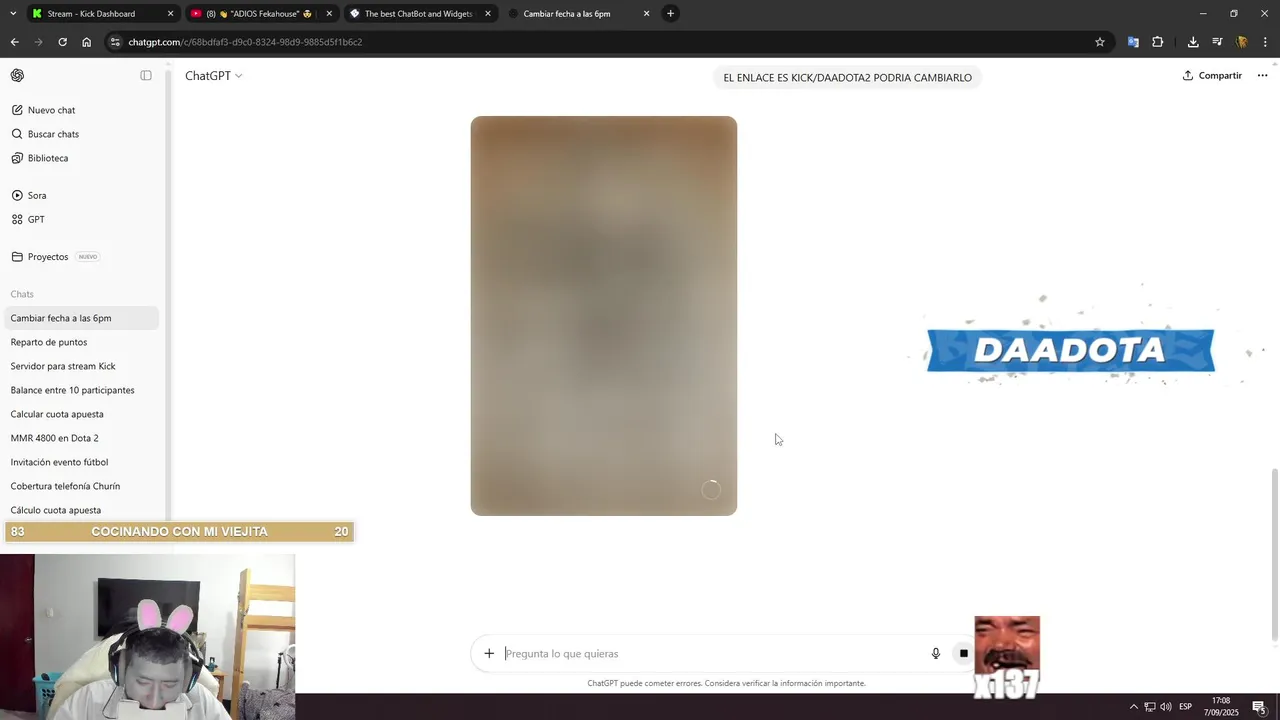This screenshot has width=1280, height=720.
Task: Expand the ChatGPT model selector dropdown
Action: (x=213, y=76)
